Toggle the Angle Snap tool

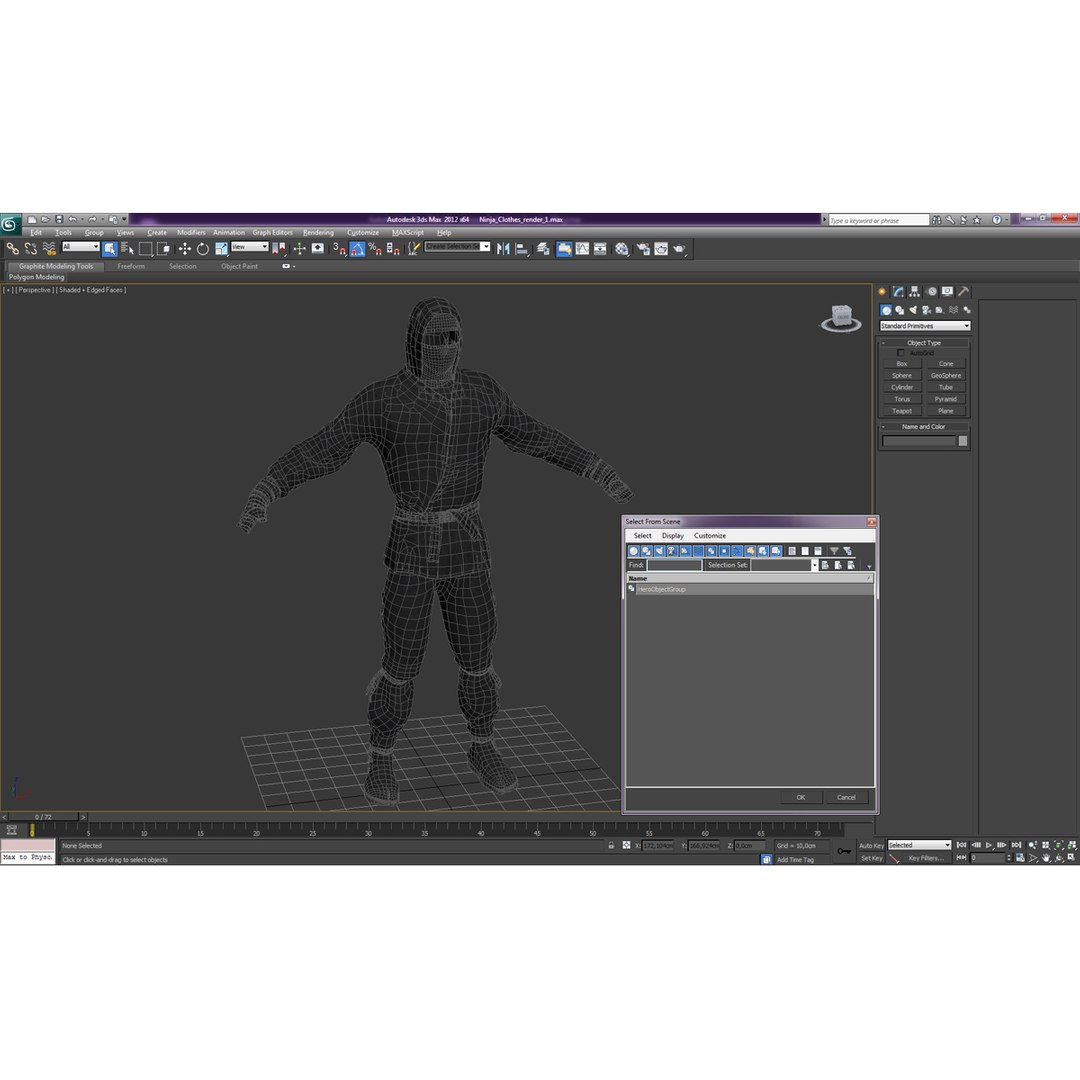357,249
